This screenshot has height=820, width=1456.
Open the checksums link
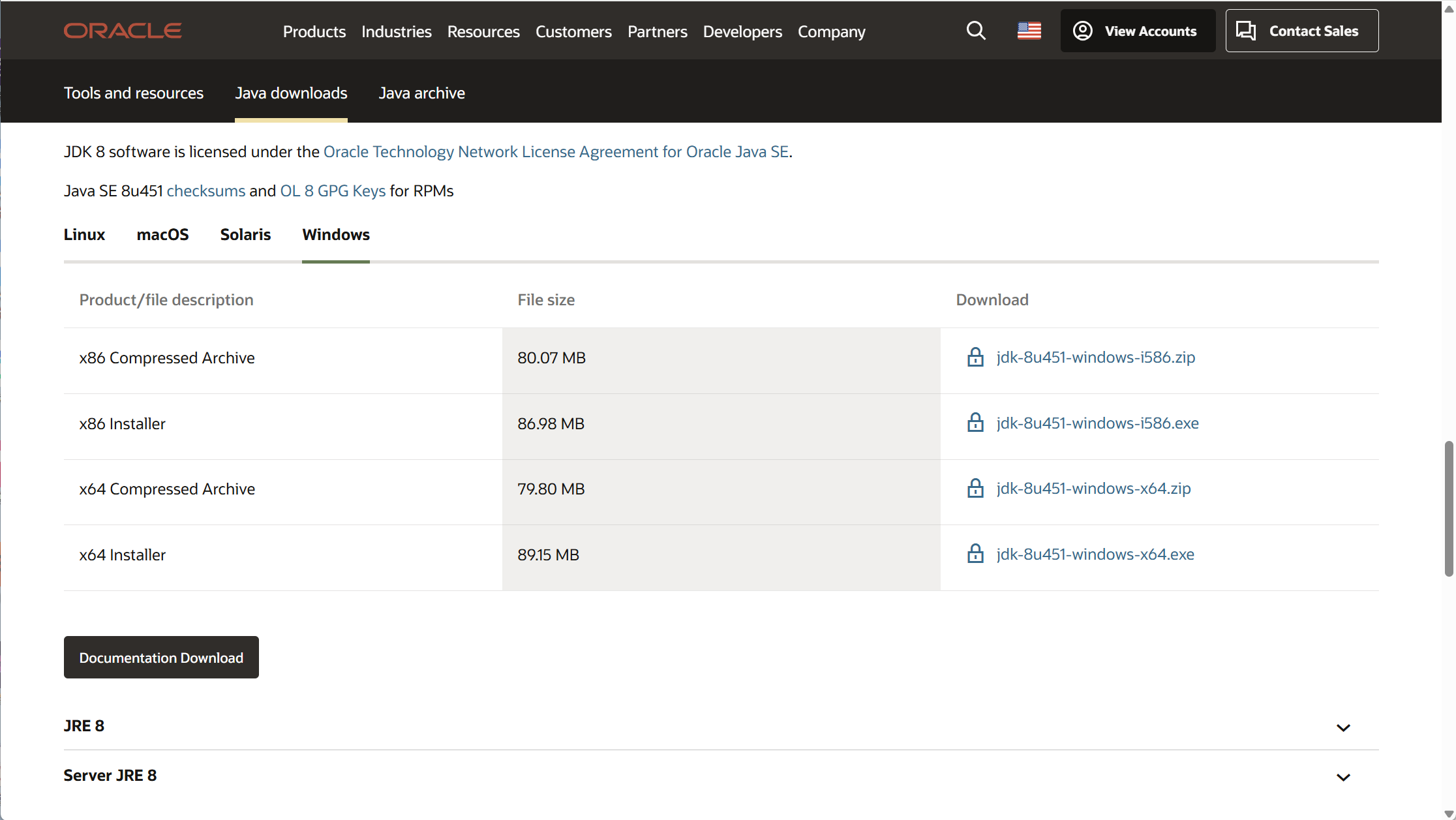point(206,191)
